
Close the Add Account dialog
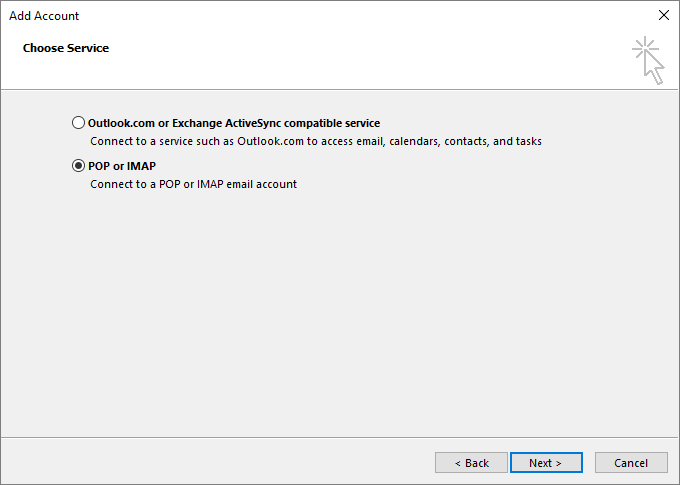[663, 16]
